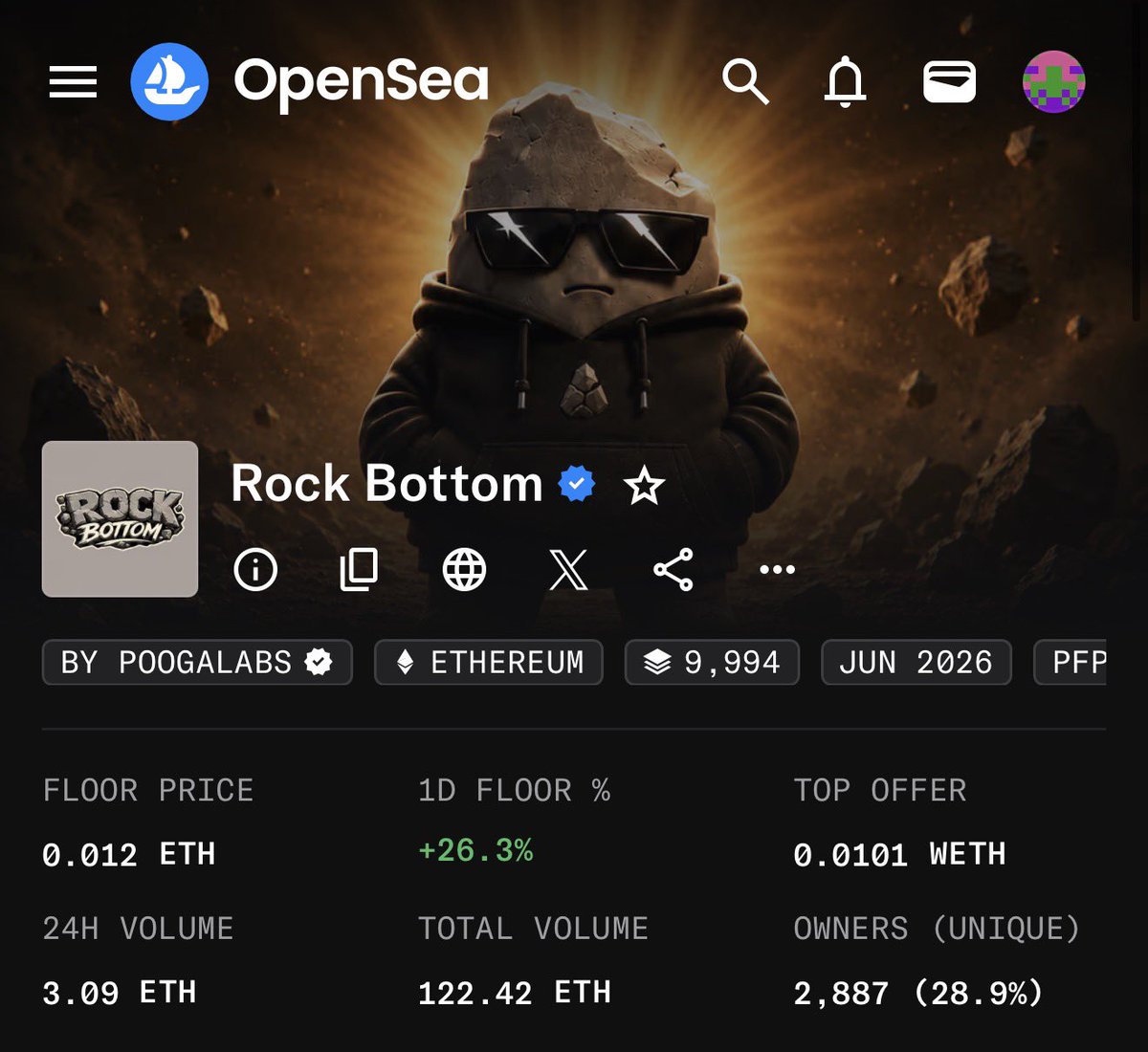The width and height of the screenshot is (1148, 1052).
Task: Click the 1D FLOOR % label
Action: coord(515,791)
